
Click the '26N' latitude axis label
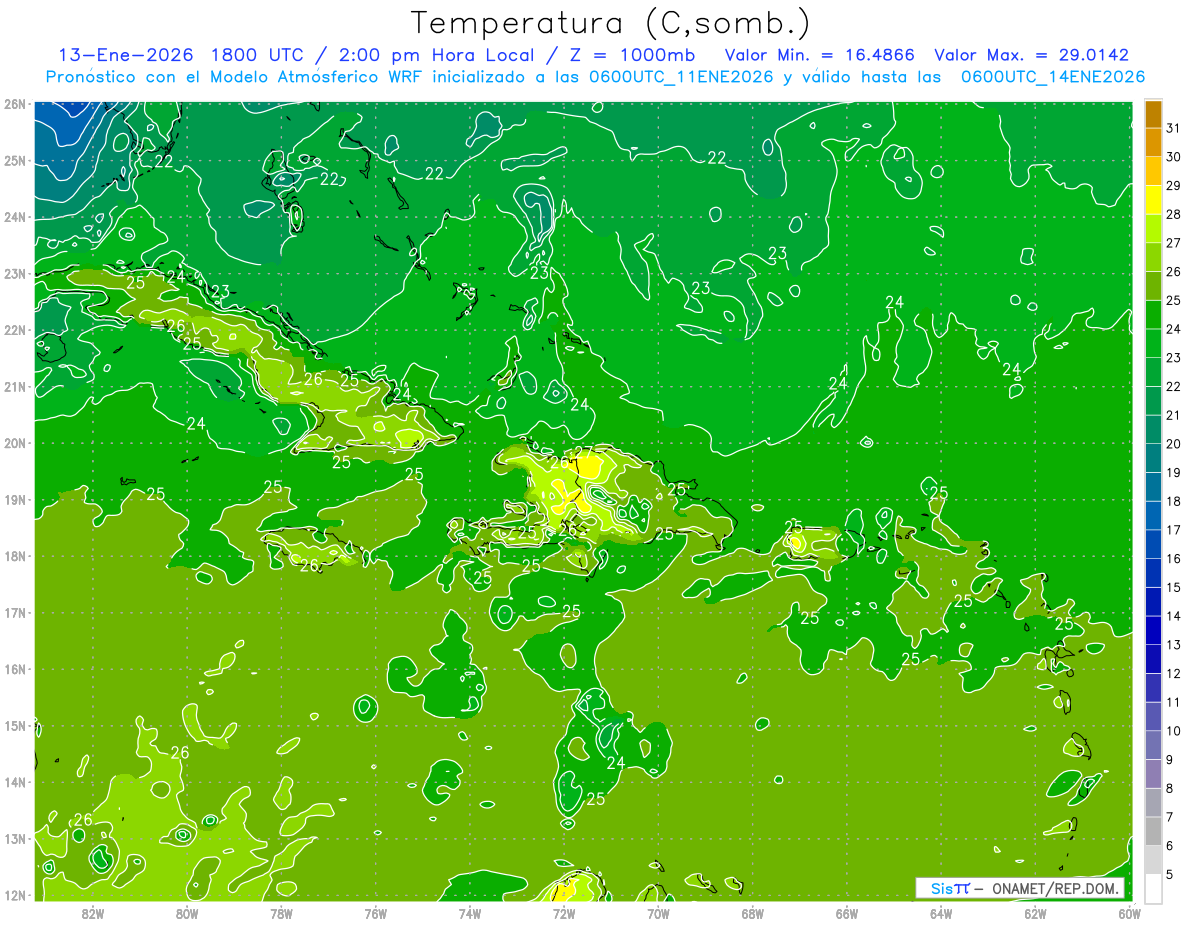click(x=14, y=104)
